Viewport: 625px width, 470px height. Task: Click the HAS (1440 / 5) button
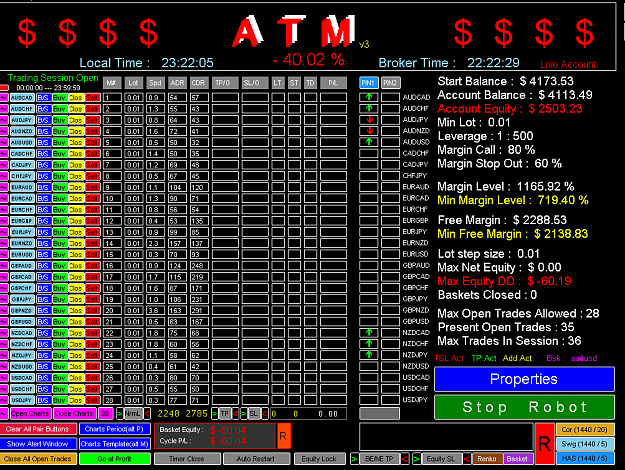pyautogui.click(x=585, y=459)
